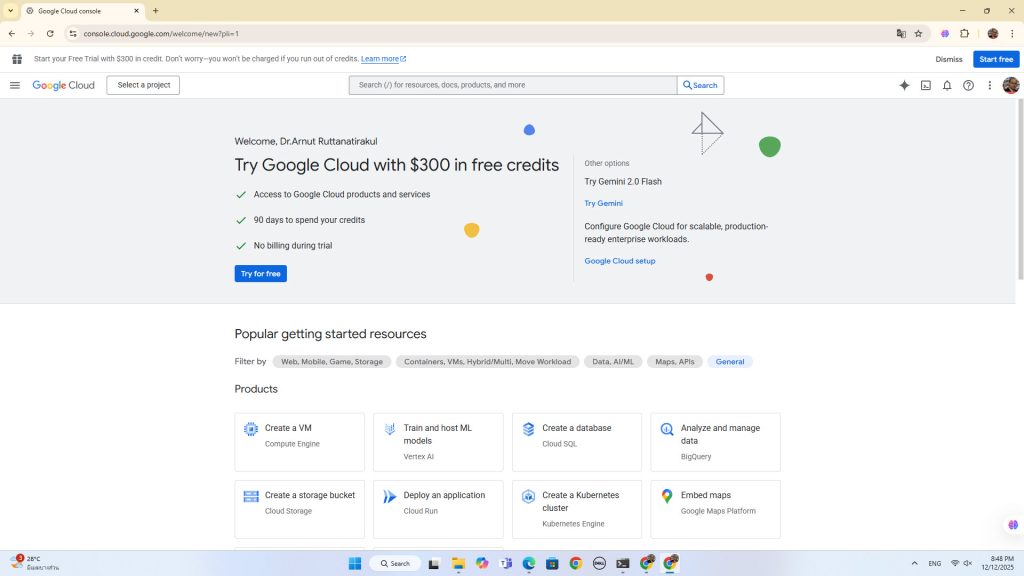1024x576 pixels.
Task: Activate Cloud Shell terminal icon
Action: [926, 85]
